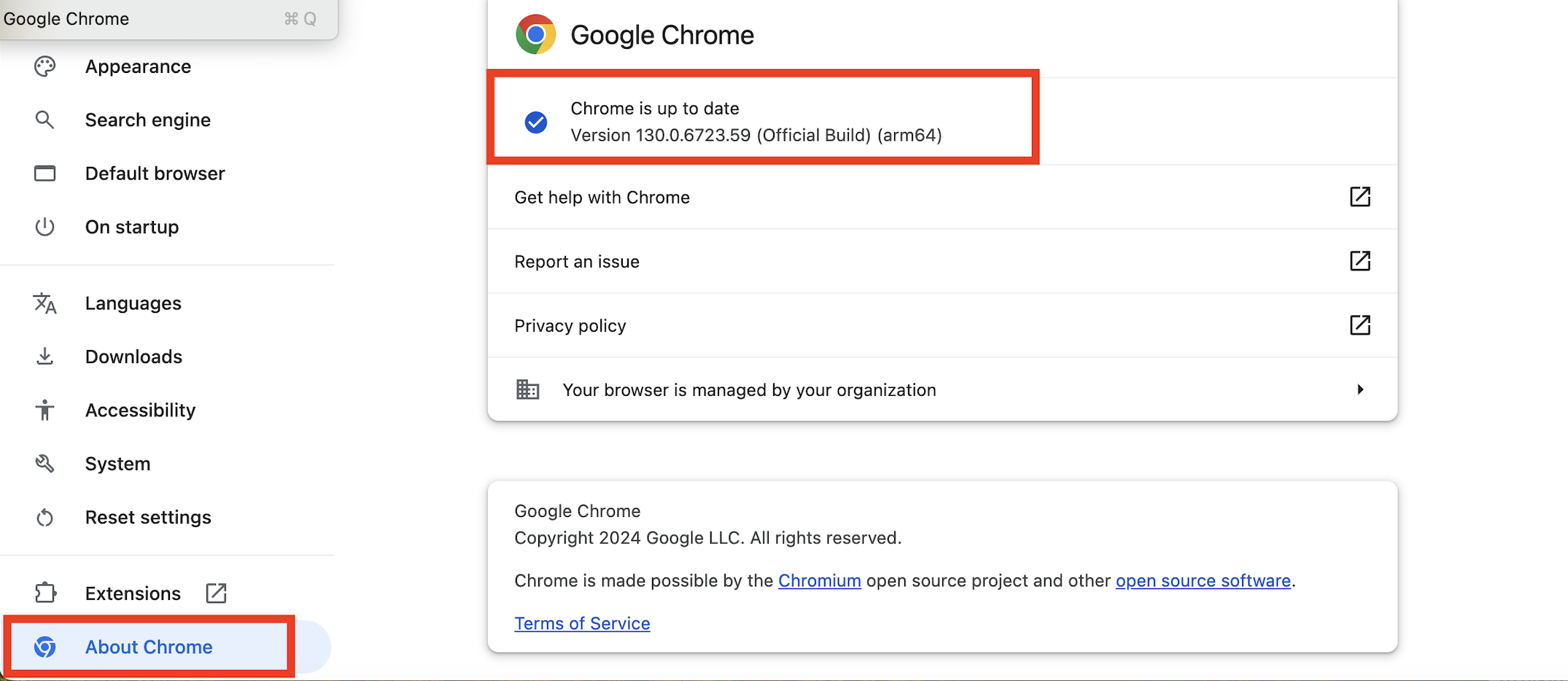Viewport: 1568px width, 681px height.
Task: Click the Search engine magnifier icon
Action: click(44, 120)
